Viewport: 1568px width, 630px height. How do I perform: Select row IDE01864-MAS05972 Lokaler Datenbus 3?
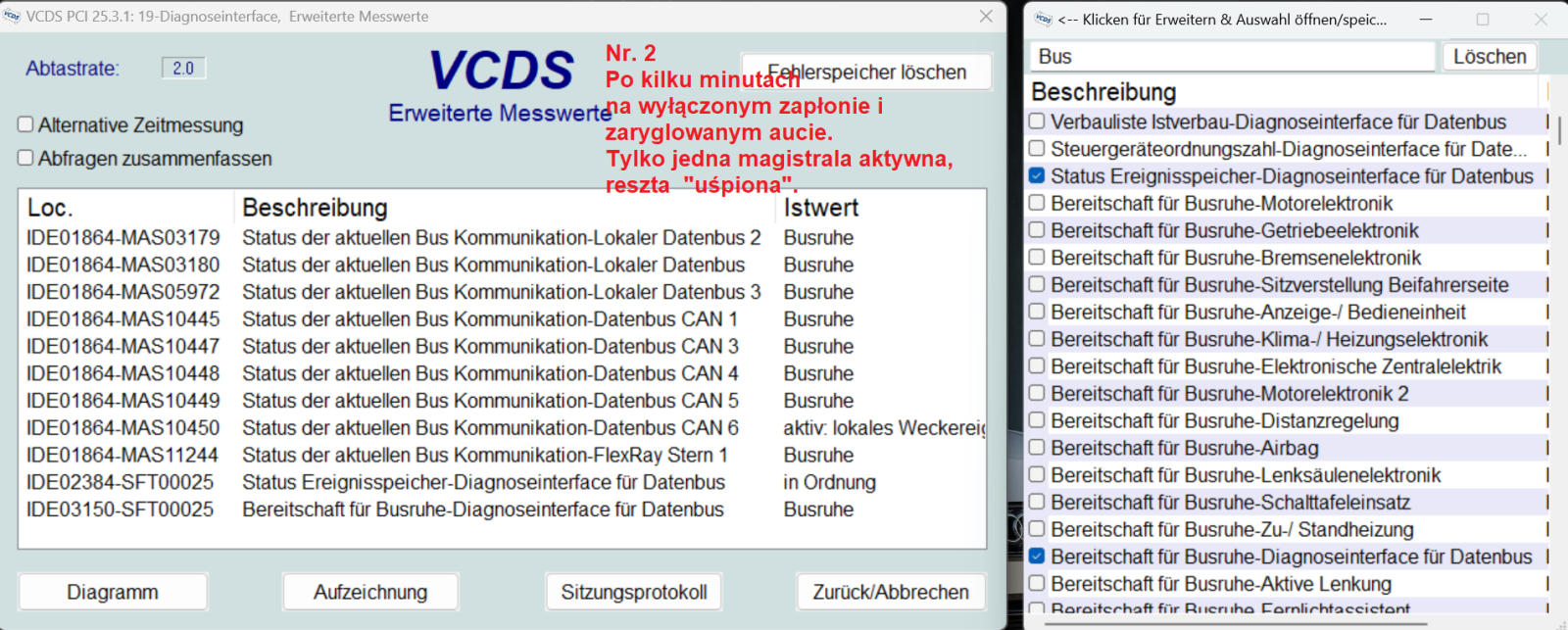tap(502, 292)
